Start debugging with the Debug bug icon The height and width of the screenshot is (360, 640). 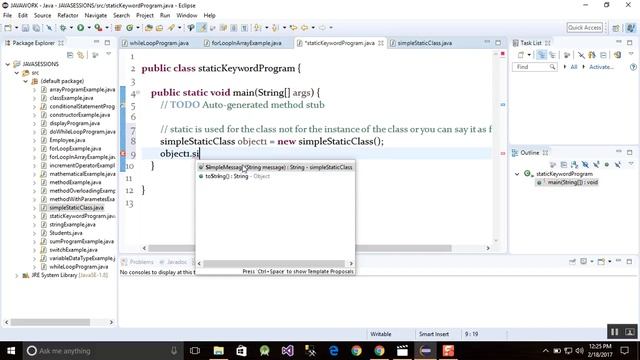(x=63, y=28)
